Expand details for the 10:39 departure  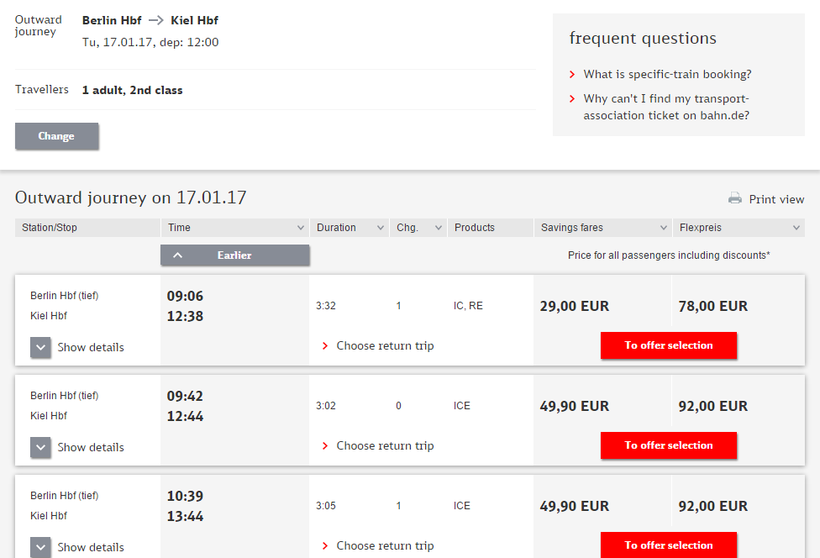point(41,547)
